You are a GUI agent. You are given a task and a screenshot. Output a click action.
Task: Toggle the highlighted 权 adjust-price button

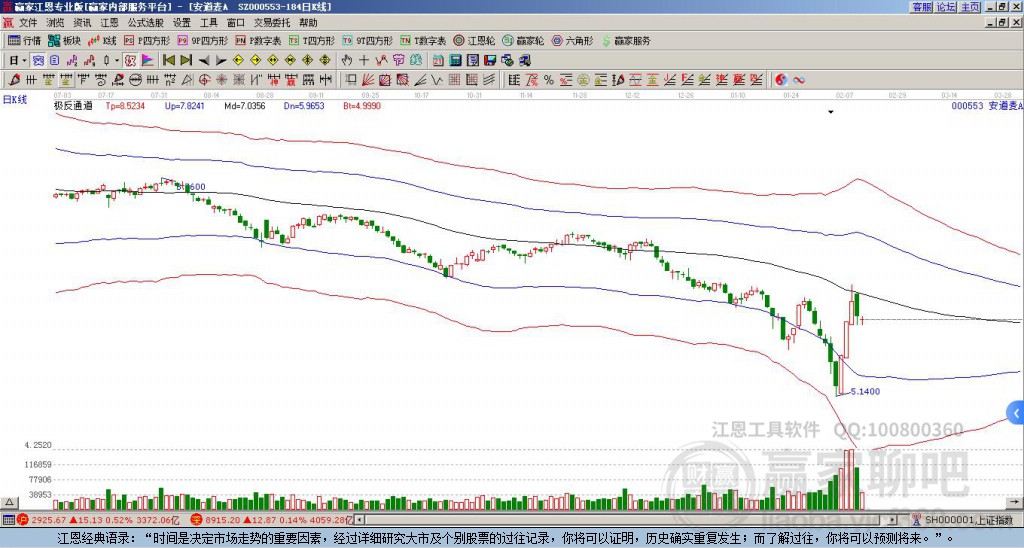(130, 60)
